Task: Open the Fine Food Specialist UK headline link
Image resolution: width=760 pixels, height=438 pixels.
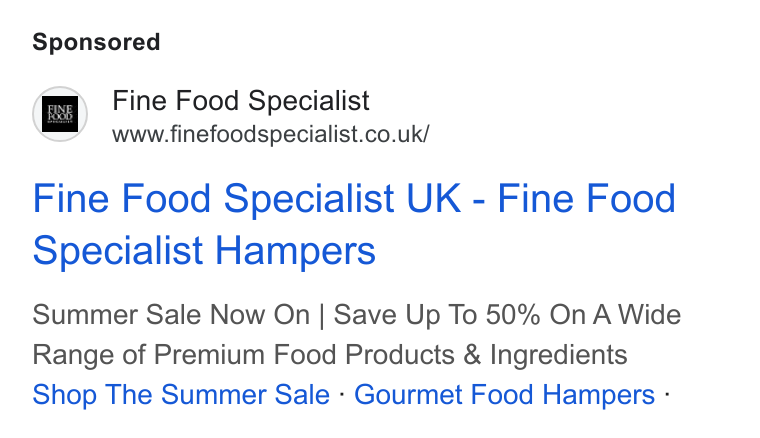Action: (x=354, y=224)
